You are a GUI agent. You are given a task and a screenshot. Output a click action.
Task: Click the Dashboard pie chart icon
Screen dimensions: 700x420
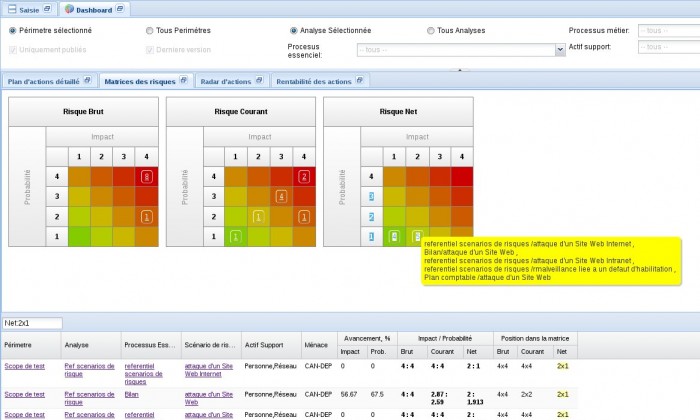click(69, 9)
